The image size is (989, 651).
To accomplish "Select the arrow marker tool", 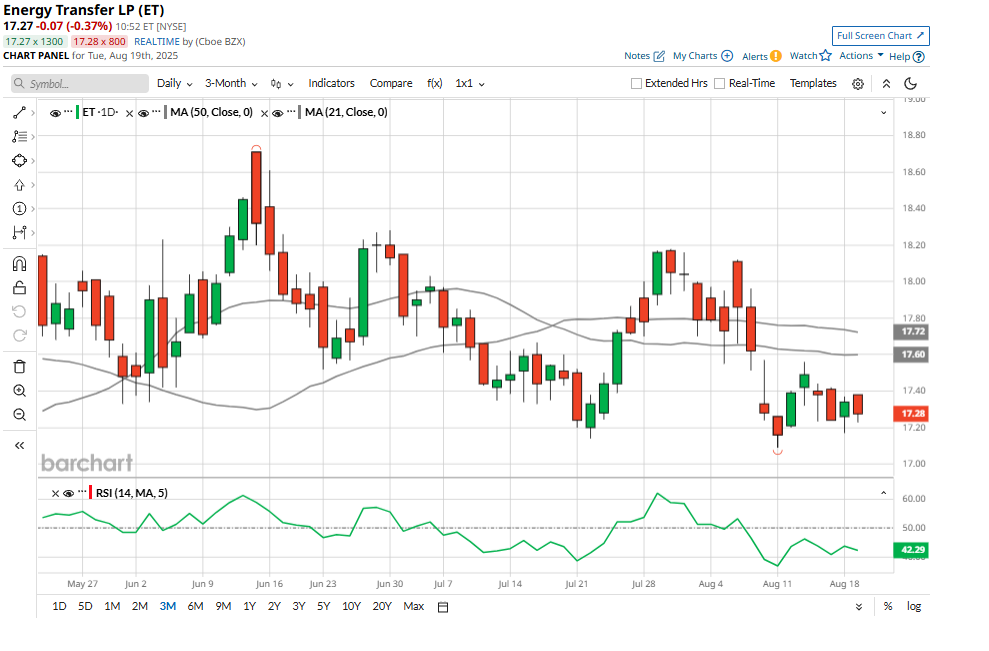I will click(x=19, y=185).
